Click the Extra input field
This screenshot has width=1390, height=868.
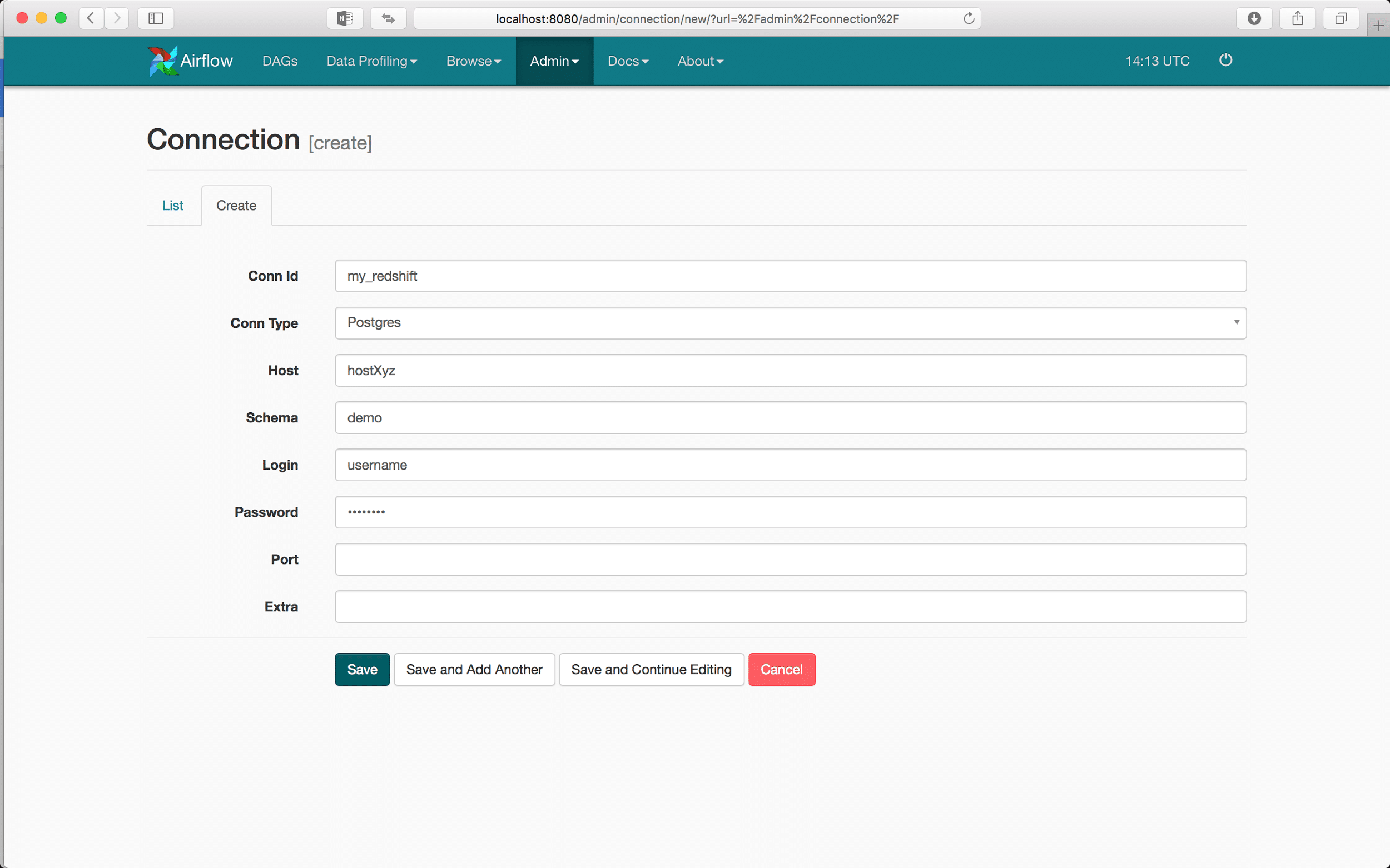[x=790, y=606]
